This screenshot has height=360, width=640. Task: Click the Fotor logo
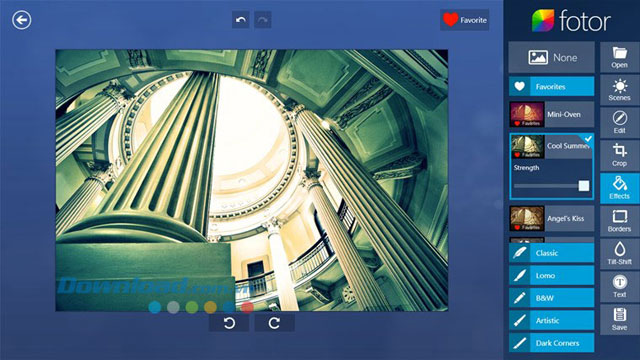coord(571,20)
